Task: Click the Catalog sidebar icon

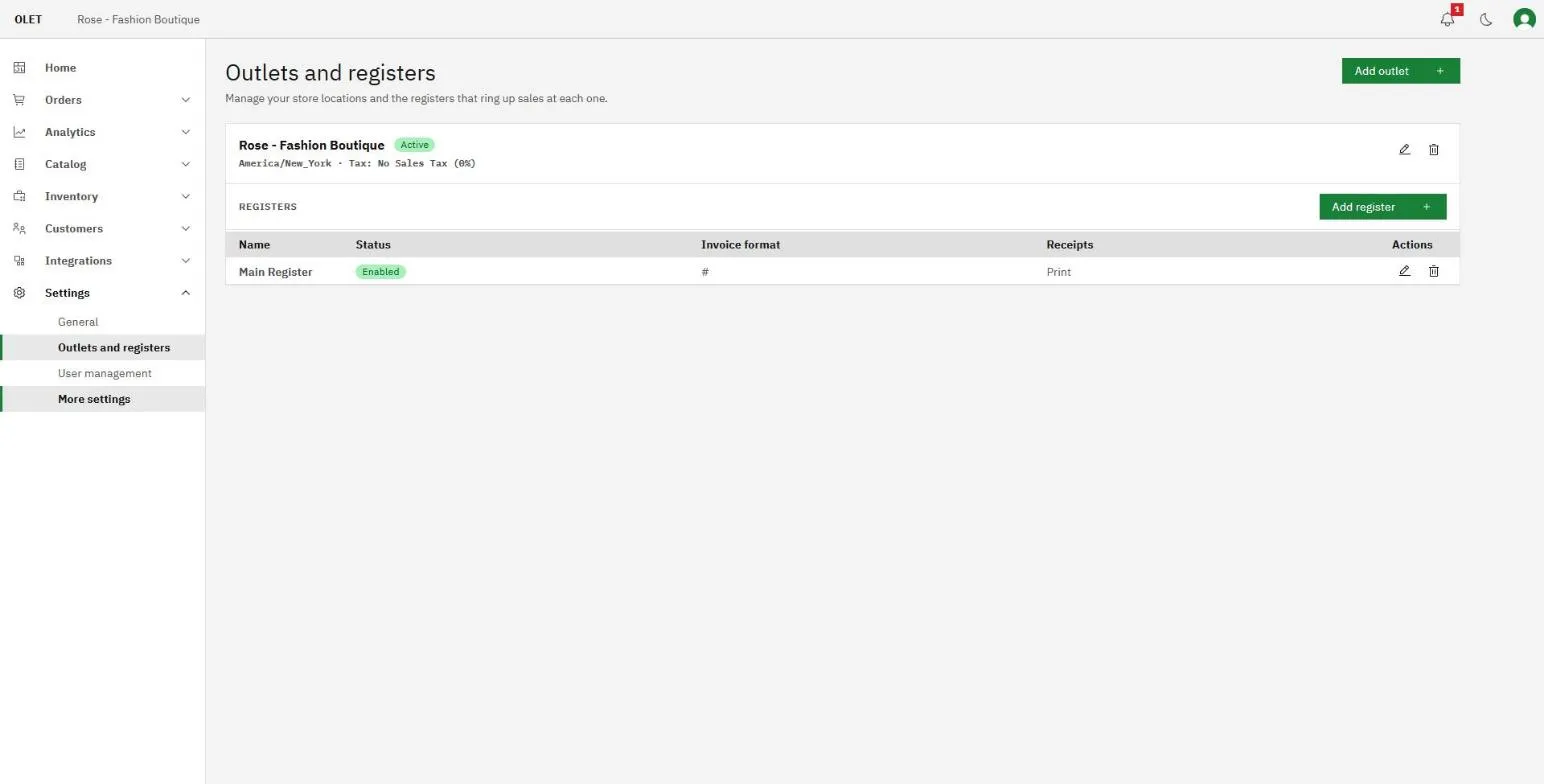Action: (x=19, y=164)
